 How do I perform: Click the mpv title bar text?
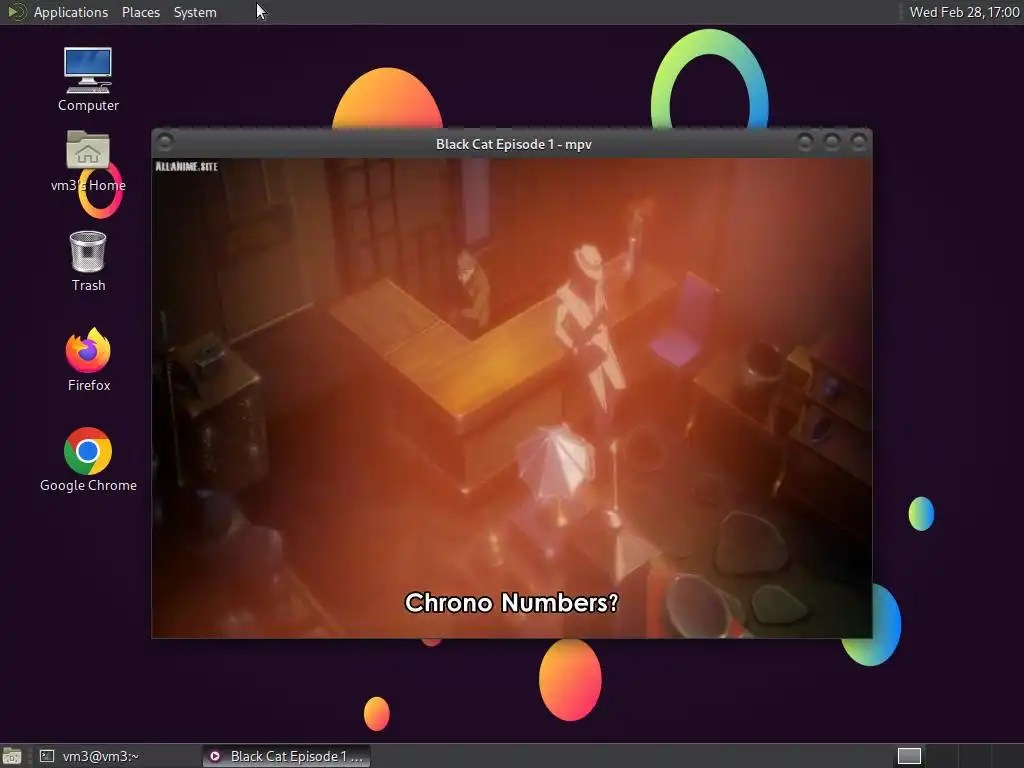[513, 144]
